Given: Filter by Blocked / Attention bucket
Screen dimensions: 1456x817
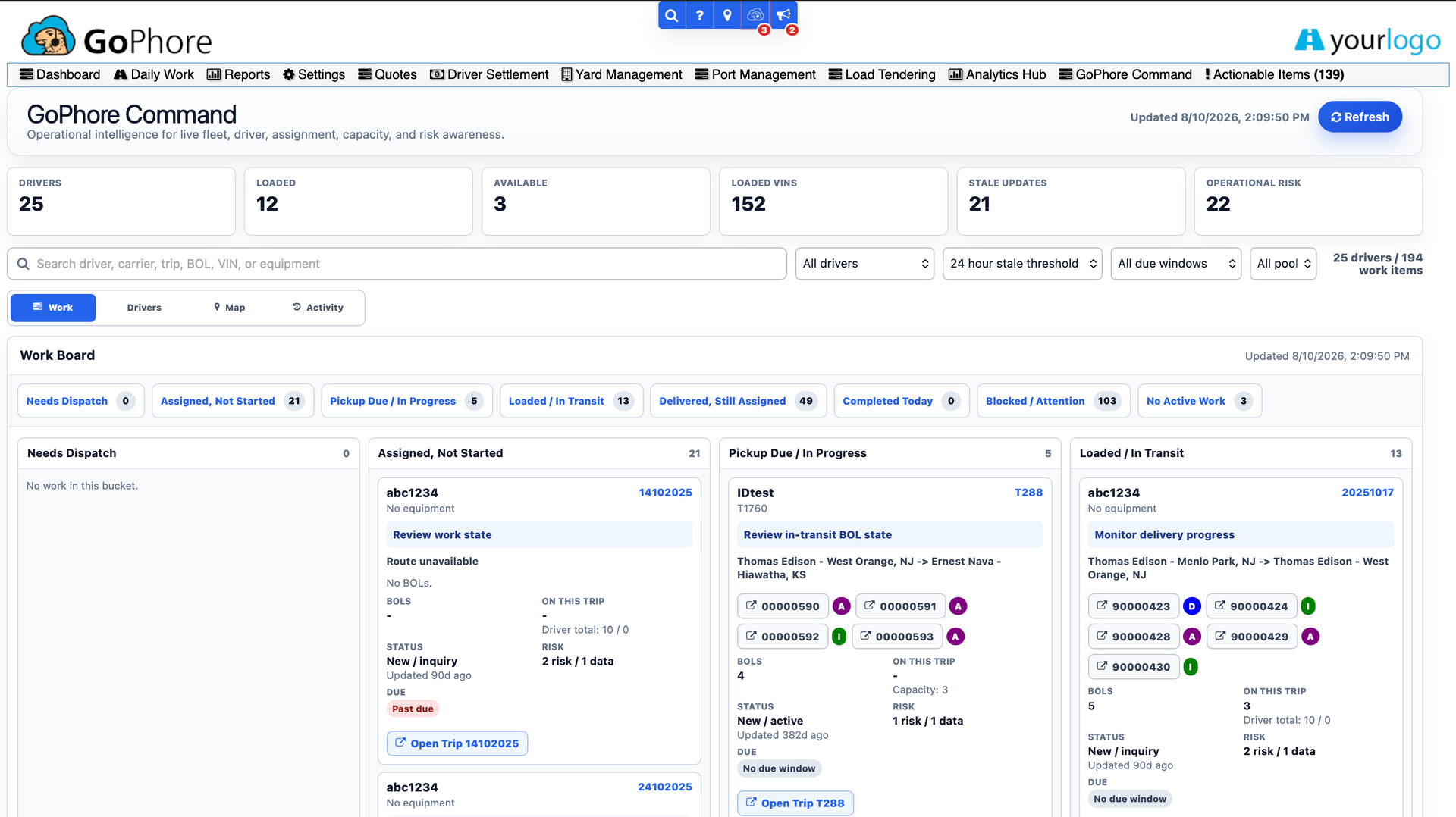Looking at the screenshot, I should coord(1054,401).
